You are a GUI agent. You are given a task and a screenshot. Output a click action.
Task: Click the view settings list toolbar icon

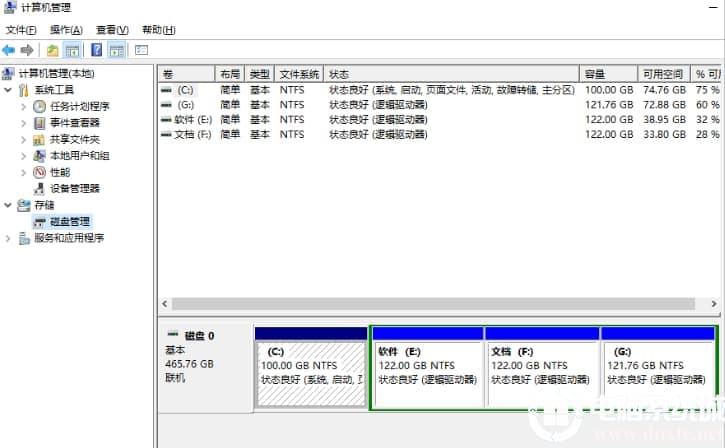(141, 50)
